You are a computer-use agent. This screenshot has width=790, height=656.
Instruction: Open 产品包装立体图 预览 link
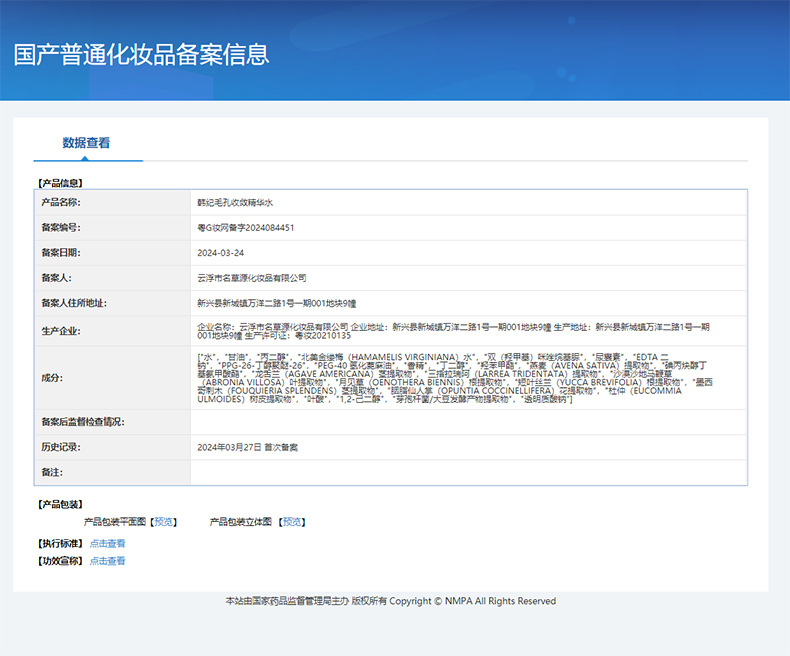pos(292,522)
